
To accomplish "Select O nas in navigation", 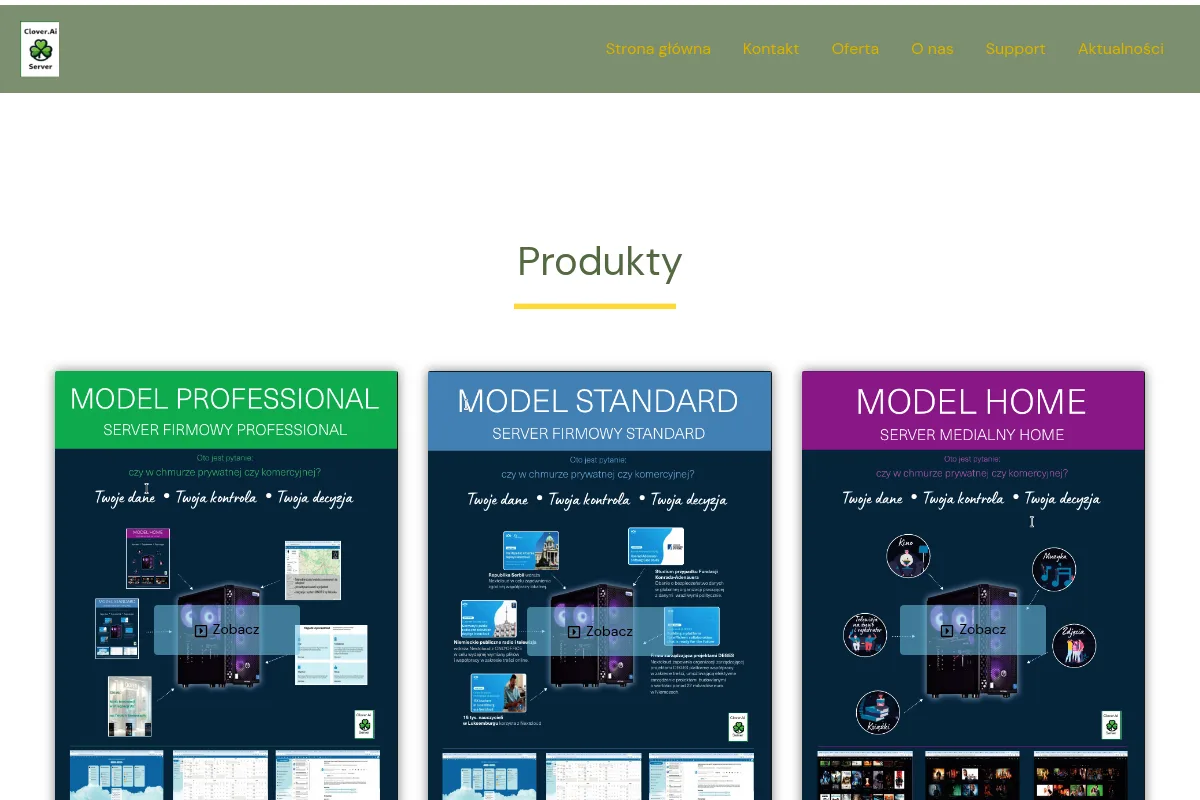I will pyautogui.click(x=932, y=49).
